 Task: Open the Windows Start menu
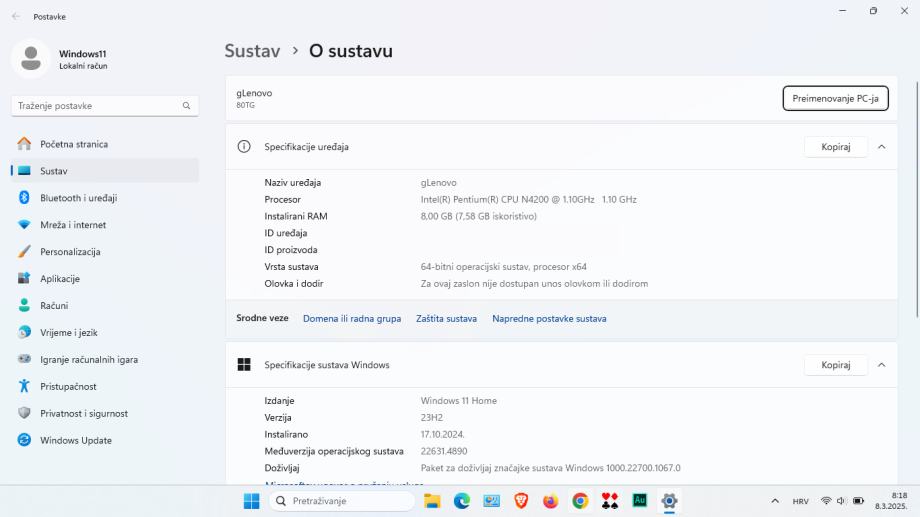pos(251,501)
